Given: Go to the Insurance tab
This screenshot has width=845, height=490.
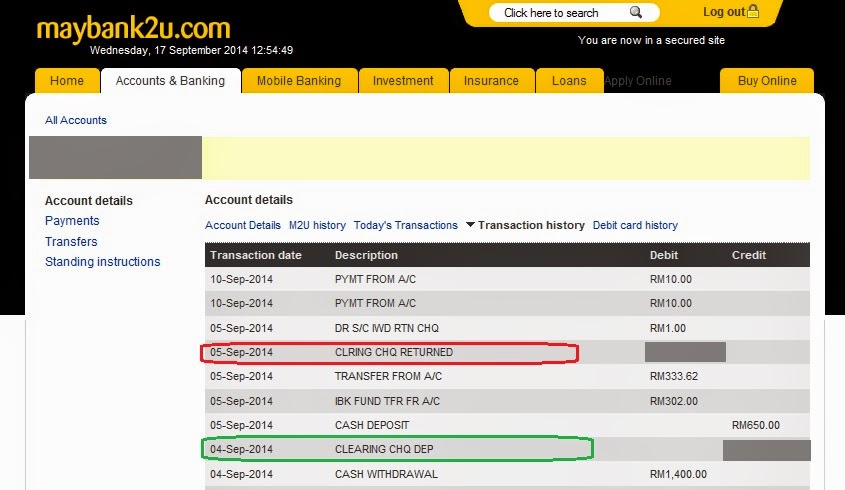Looking at the screenshot, I should click(491, 81).
